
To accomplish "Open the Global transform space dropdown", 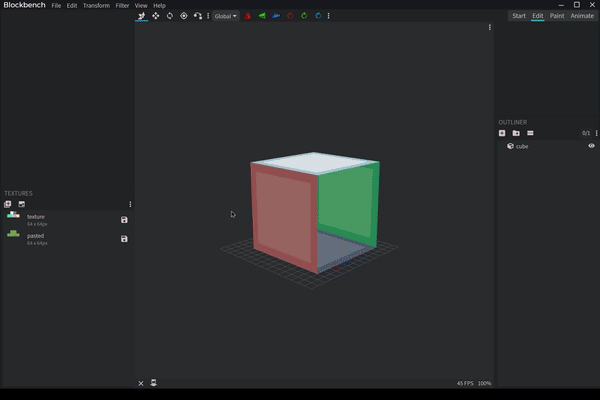I will pyautogui.click(x=226, y=16).
